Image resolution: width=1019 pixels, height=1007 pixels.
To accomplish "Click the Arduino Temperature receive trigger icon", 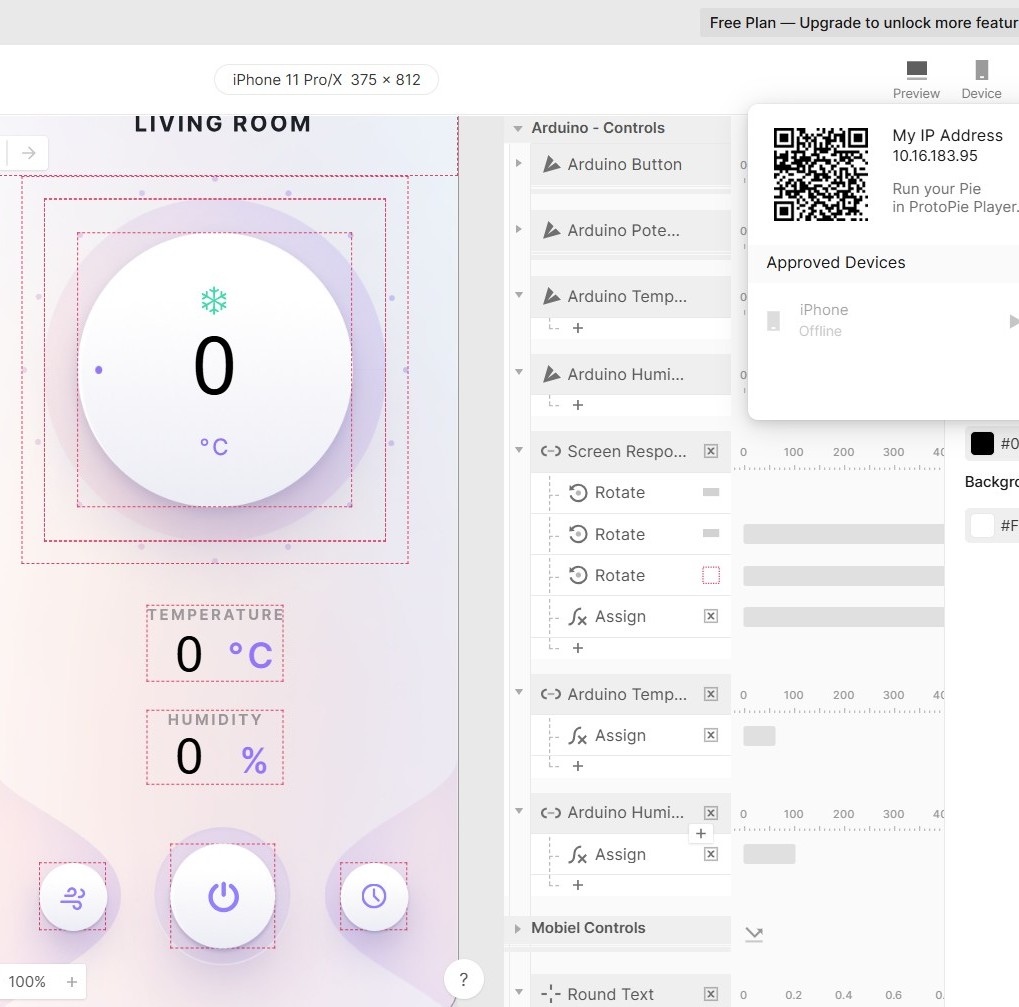I will pyautogui.click(x=549, y=694).
